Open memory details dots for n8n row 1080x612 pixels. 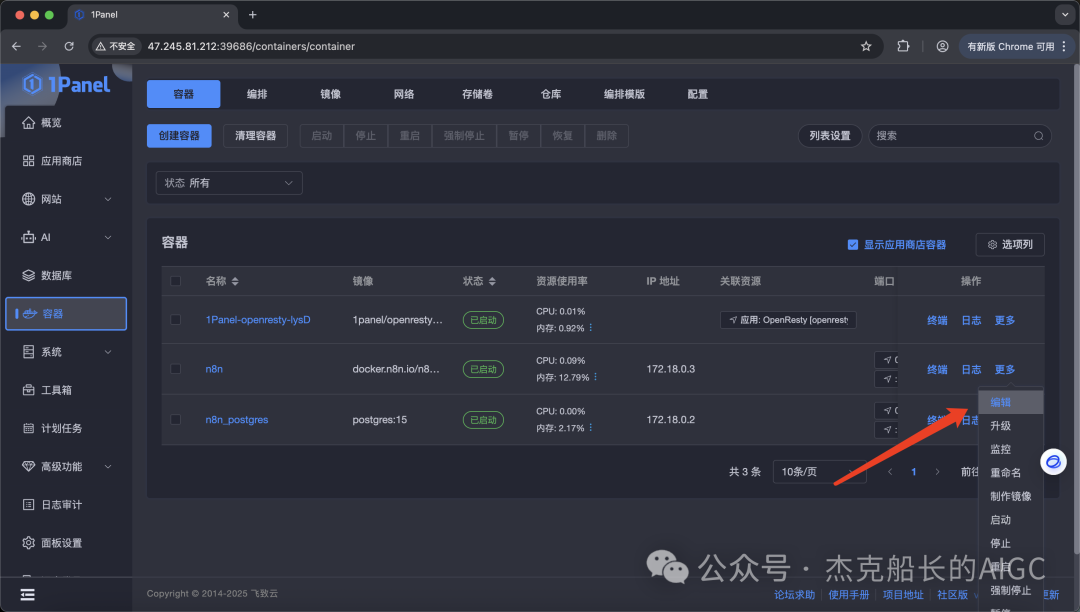(x=595, y=377)
